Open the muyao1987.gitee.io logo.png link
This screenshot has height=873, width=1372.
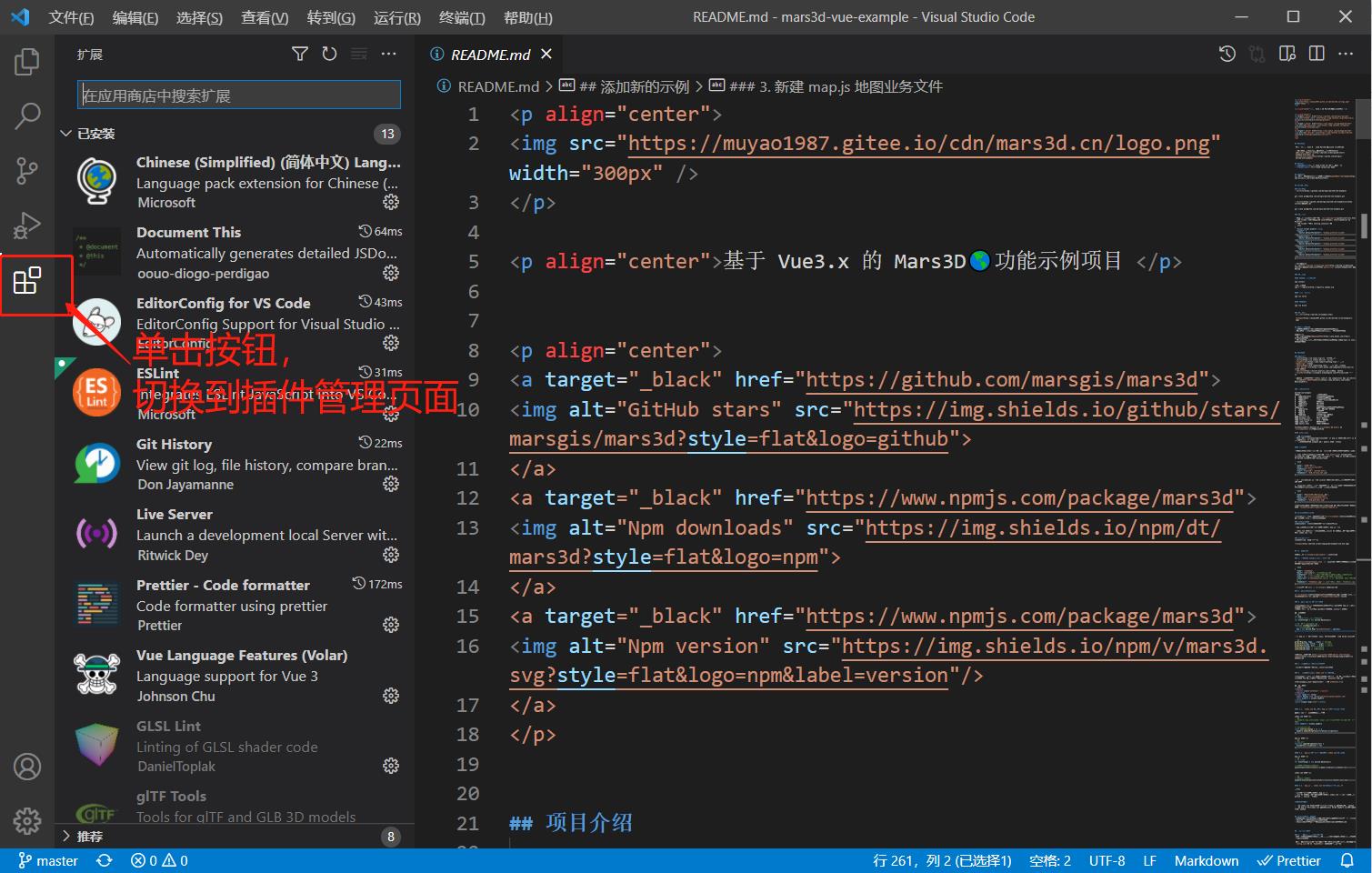coord(918,144)
